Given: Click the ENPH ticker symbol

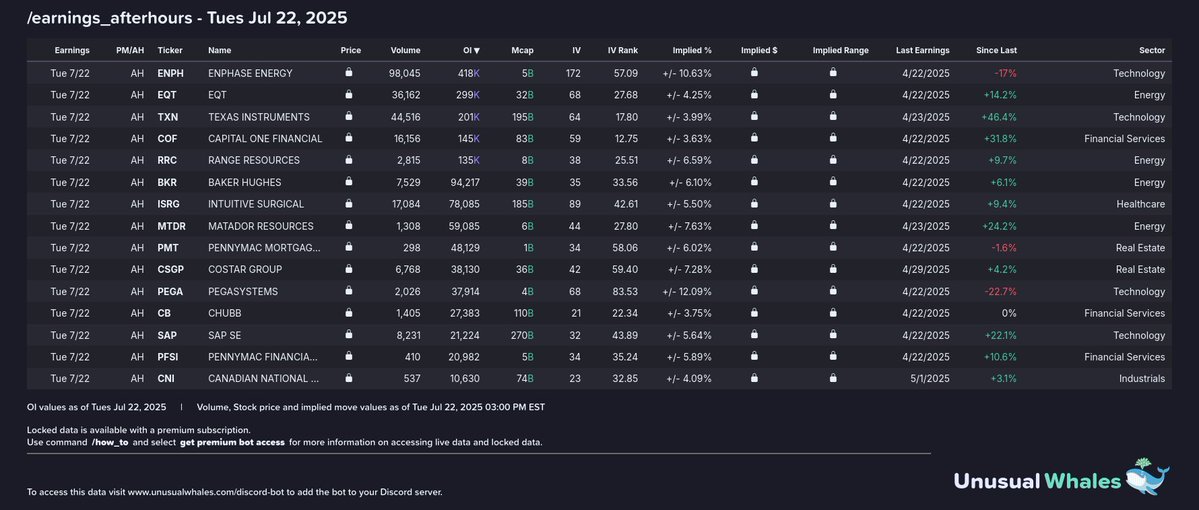Looking at the screenshot, I should pyautogui.click(x=171, y=73).
